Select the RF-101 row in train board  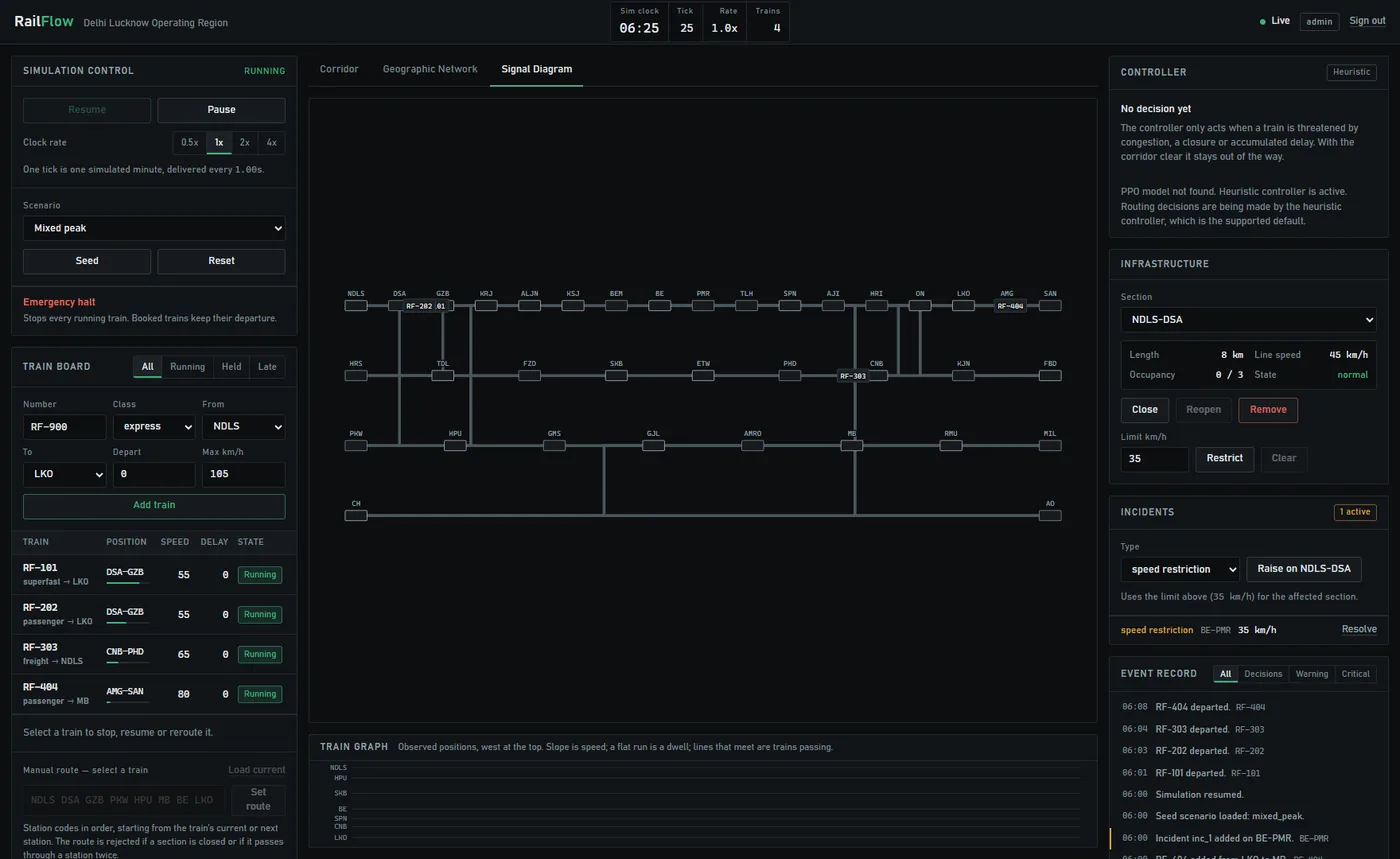(x=154, y=575)
